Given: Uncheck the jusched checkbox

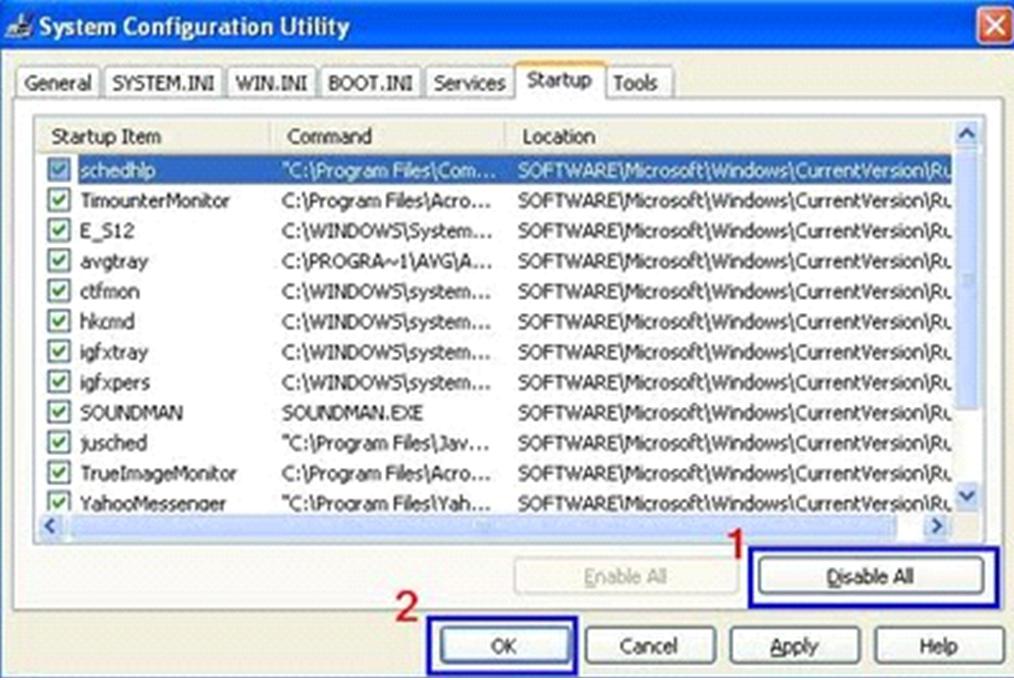Looking at the screenshot, I should coord(59,443).
